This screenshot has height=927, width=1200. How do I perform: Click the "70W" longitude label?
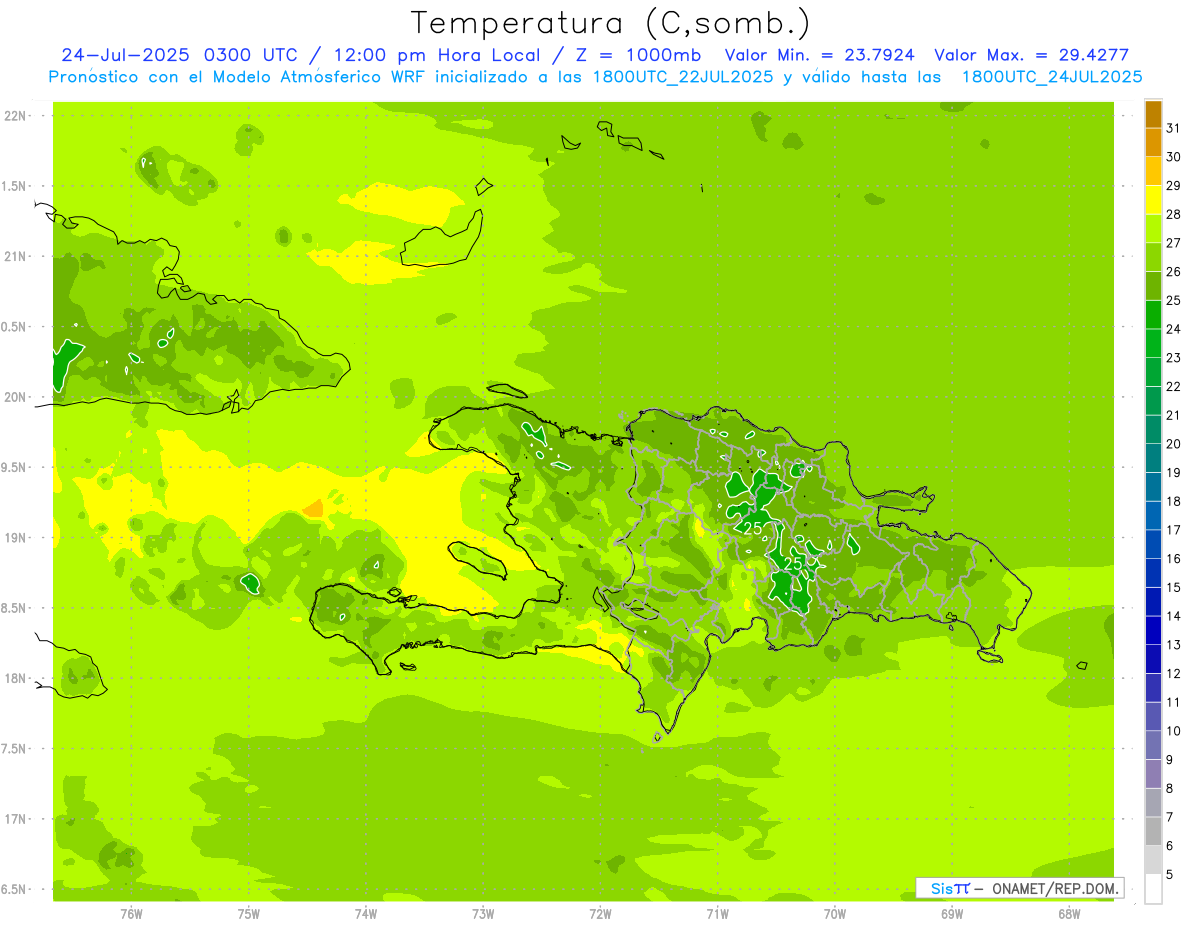click(x=835, y=914)
